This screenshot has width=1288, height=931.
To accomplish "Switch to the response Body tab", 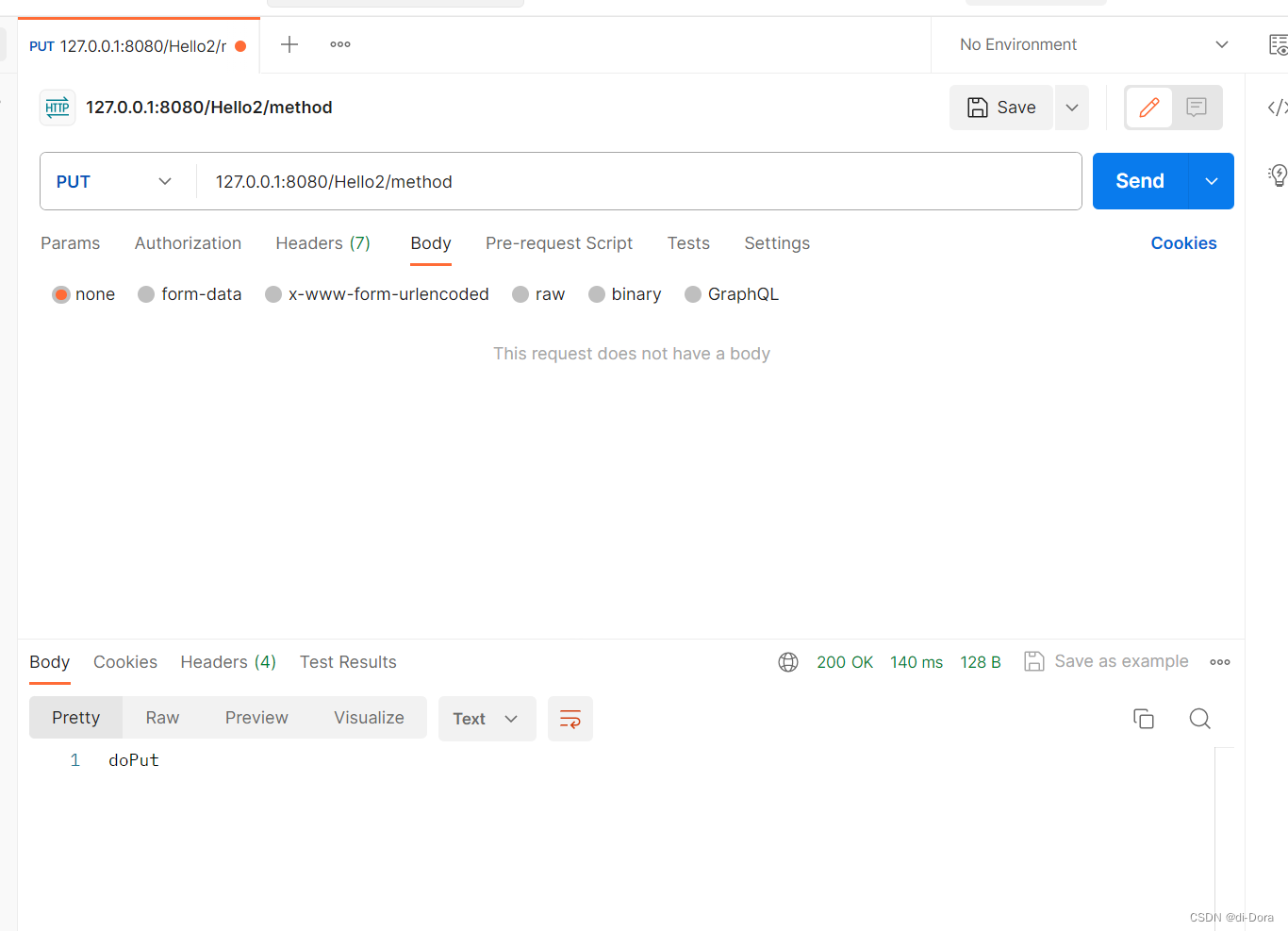I will click(x=50, y=662).
